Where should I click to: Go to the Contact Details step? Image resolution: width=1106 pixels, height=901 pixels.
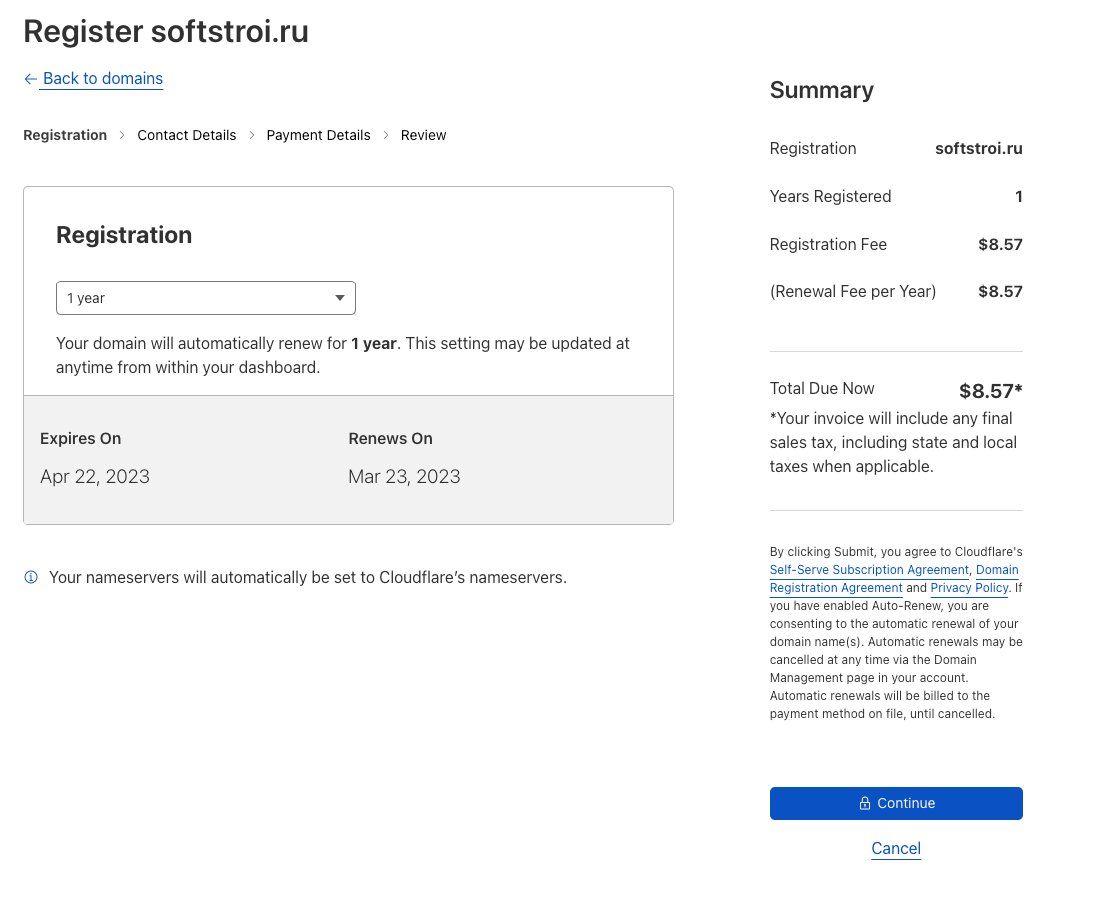187,135
